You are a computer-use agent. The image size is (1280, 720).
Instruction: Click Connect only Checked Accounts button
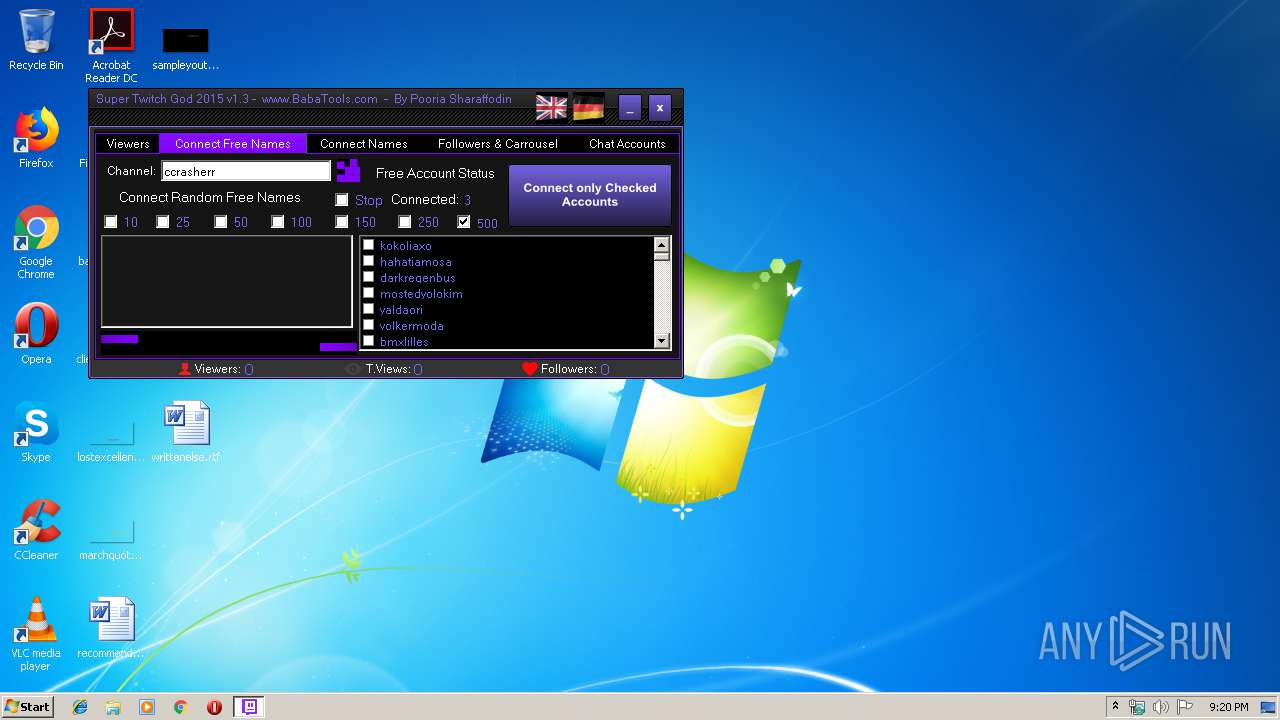(590, 195)
